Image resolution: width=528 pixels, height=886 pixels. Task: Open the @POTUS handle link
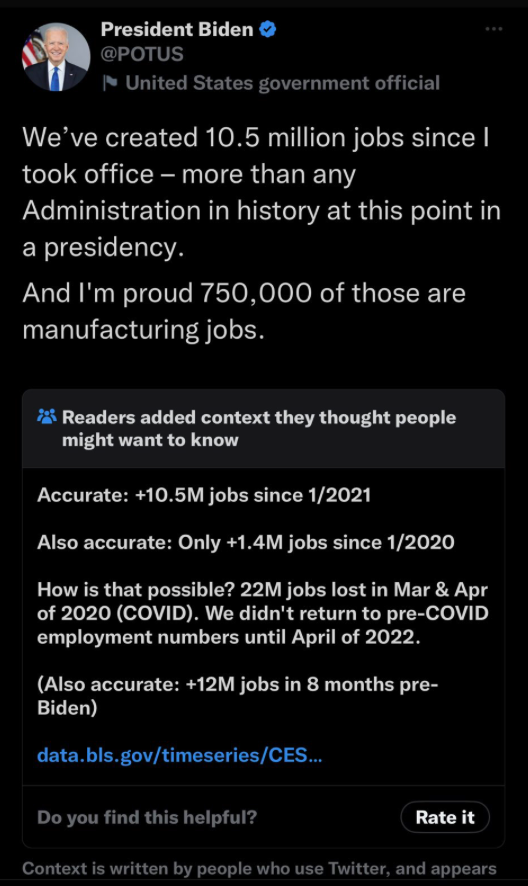[142, 54]
